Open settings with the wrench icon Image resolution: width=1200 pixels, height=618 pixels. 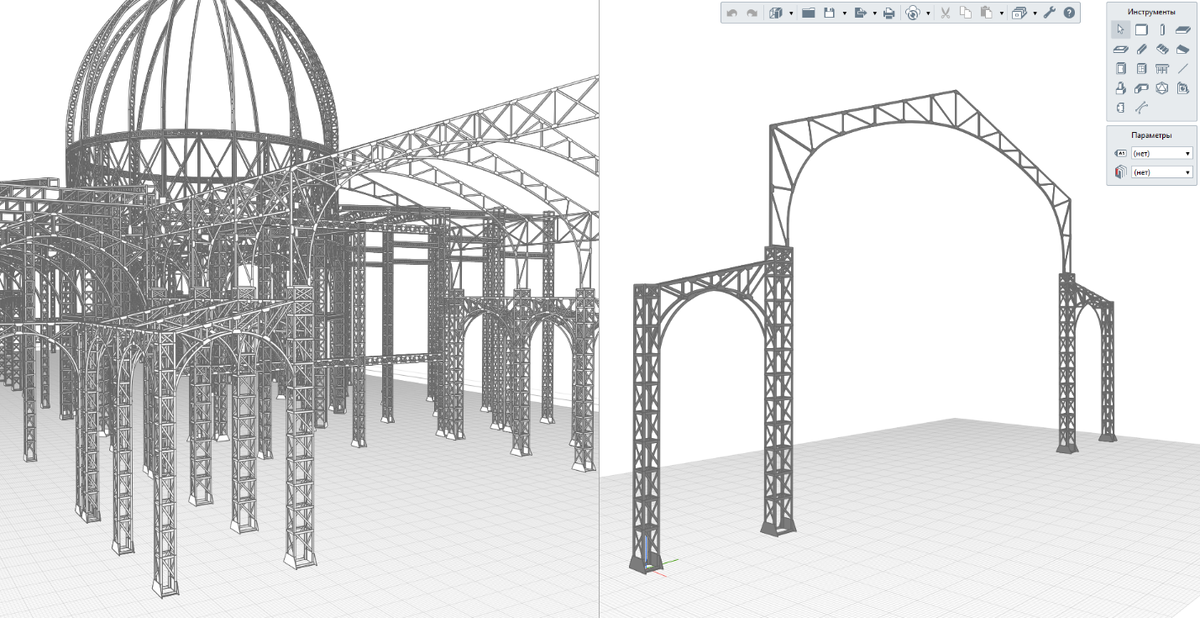[x=1049, y=13]
